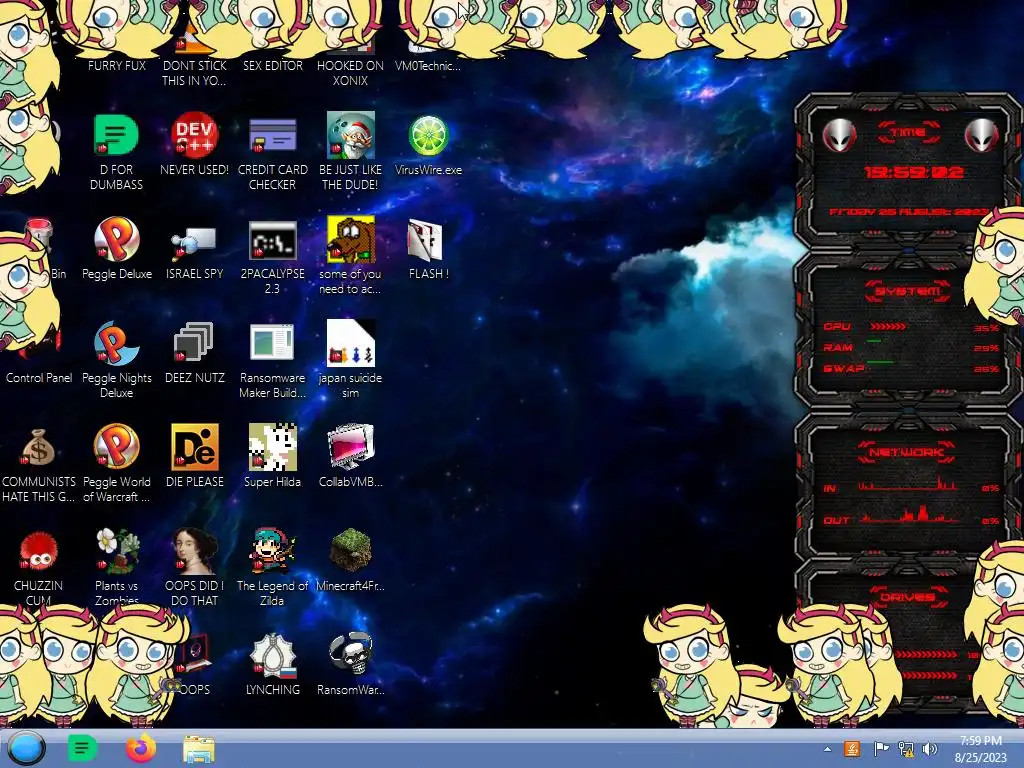Click the NETWORK widget header
Screen dimensions: 1024x768
(908, 451)
